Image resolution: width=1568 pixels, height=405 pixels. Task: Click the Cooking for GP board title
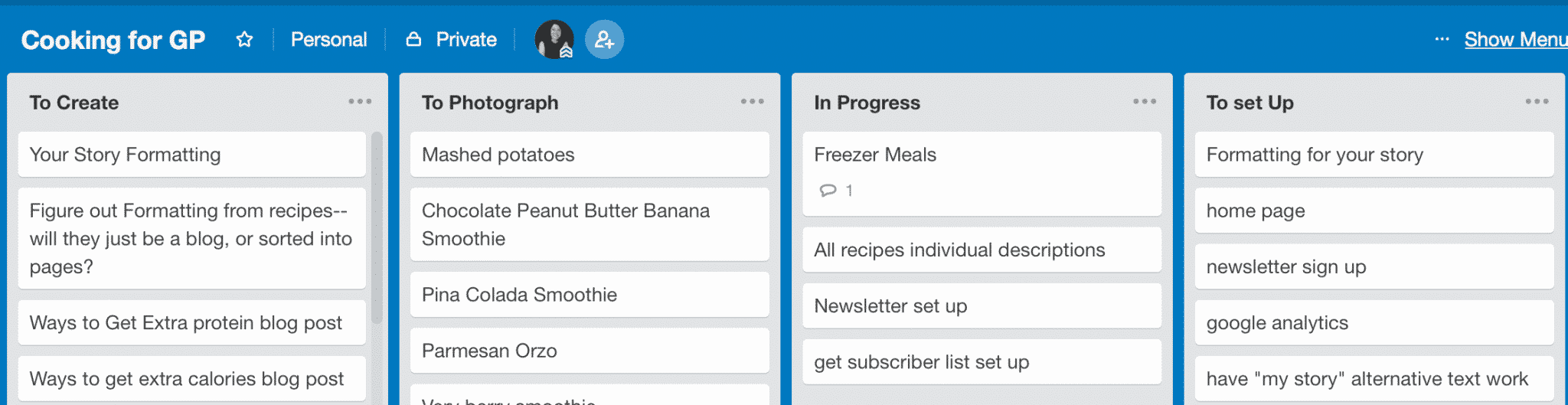pos(113,40)
